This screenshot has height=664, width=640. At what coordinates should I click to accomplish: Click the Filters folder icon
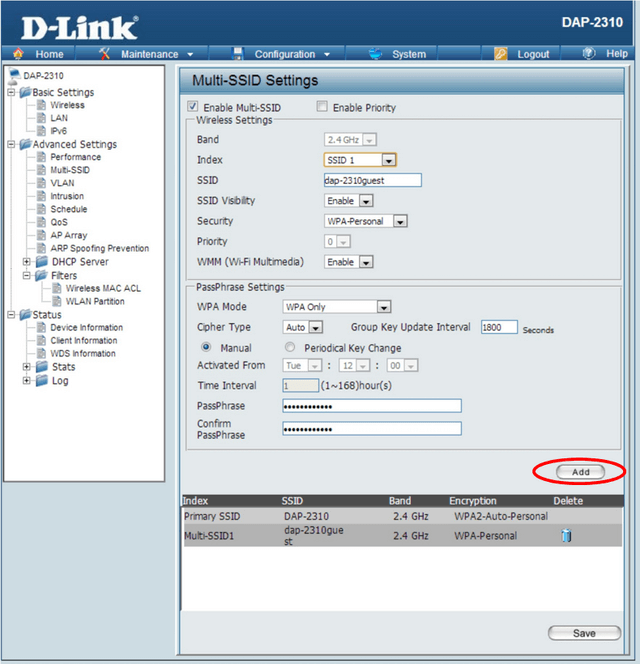point(42,275)
